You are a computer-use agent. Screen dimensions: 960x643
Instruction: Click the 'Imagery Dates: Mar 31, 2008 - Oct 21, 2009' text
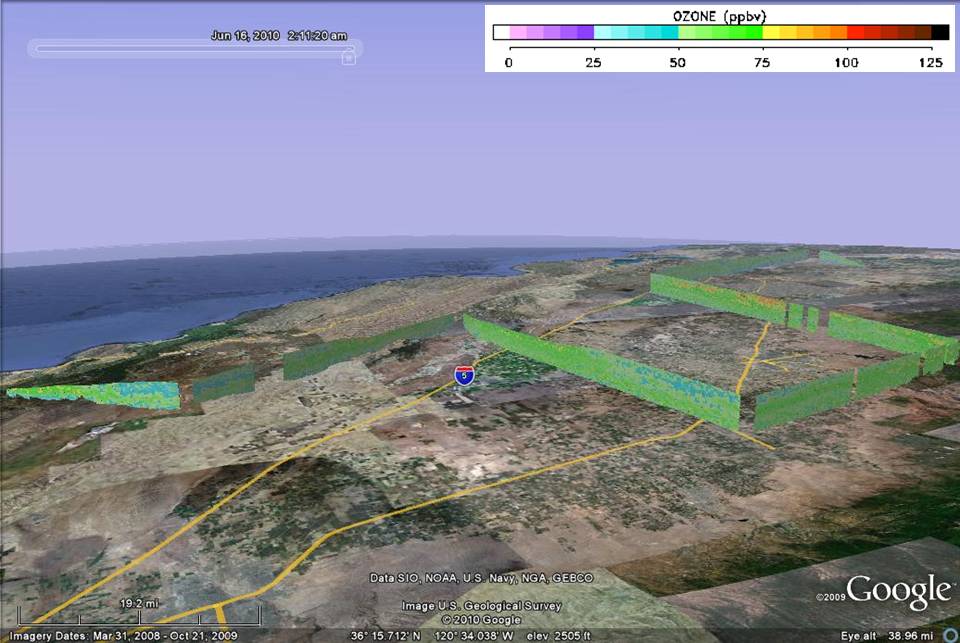pos(123,636)
